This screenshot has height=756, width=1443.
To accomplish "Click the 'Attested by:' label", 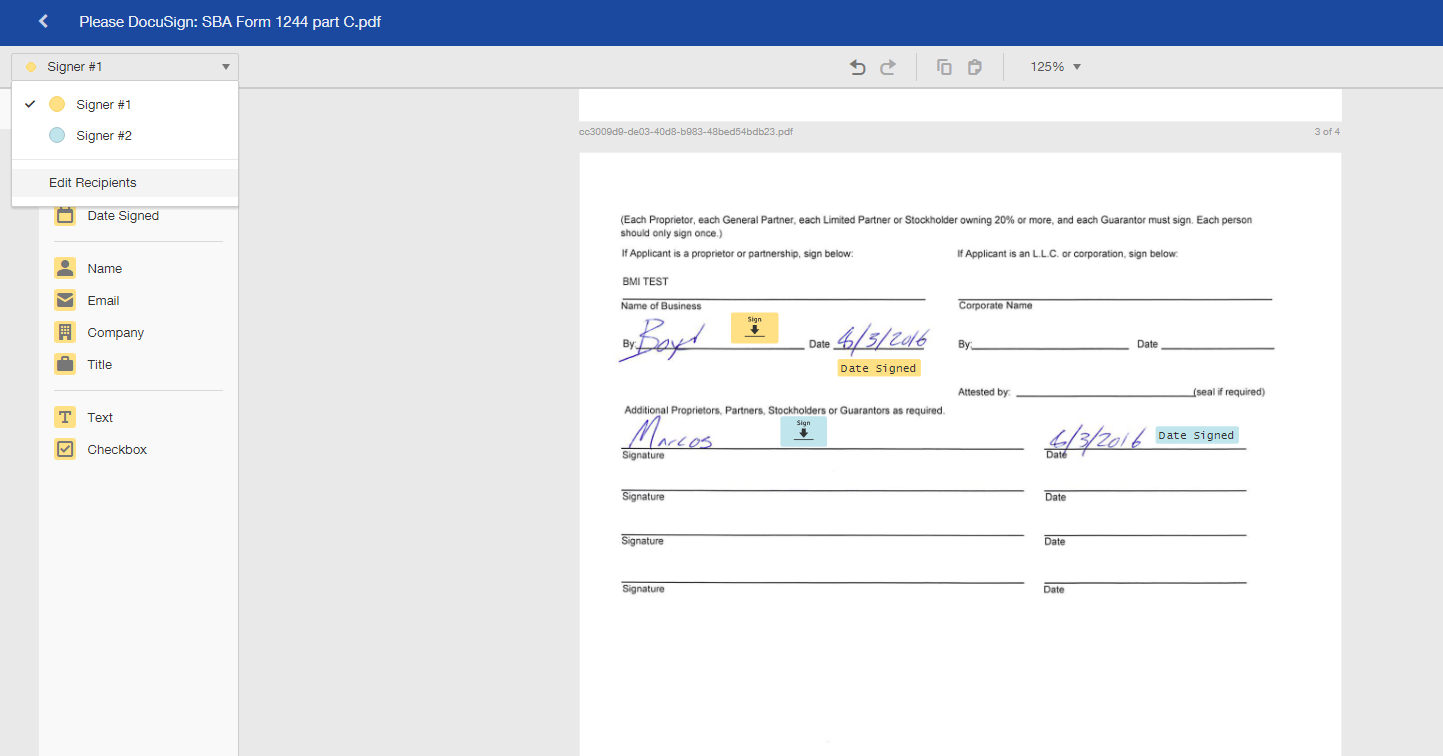I will click(984, 392).
